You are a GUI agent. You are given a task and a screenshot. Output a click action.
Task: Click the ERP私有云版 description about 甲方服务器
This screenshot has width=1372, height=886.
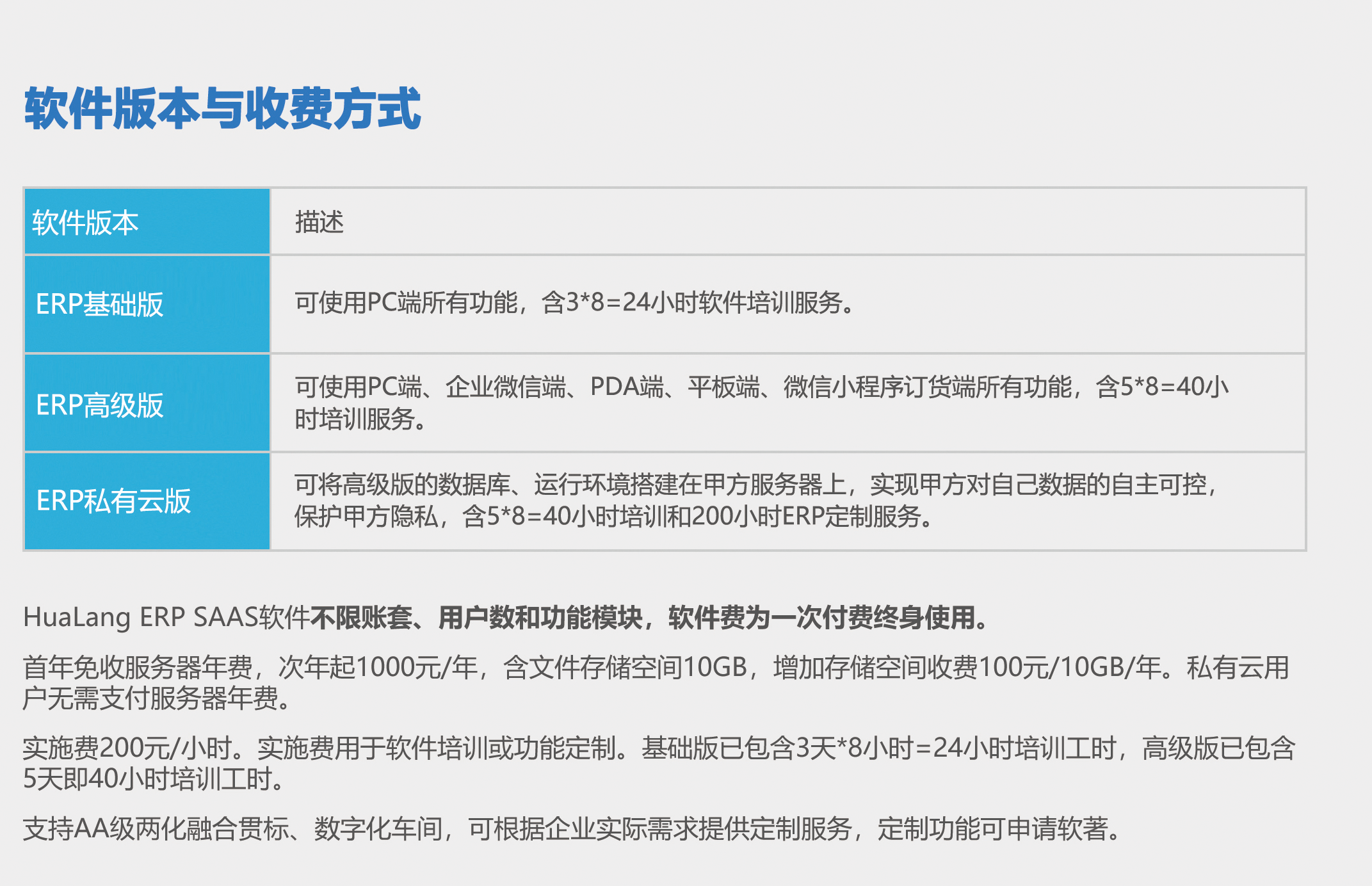762,485
